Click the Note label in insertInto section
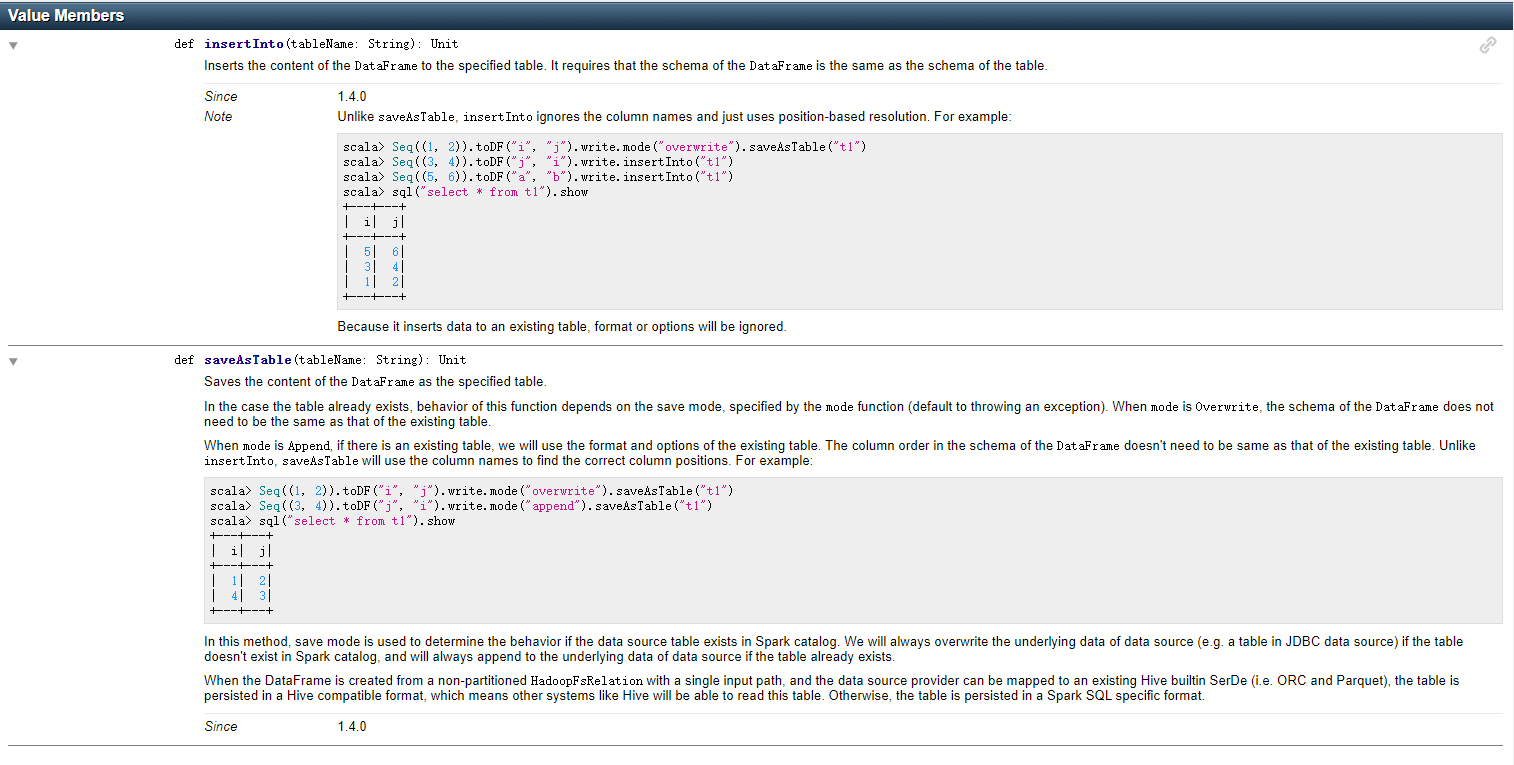Viewport: 1514px width, 765px height. pyautogui.click(x=218, y=116)
